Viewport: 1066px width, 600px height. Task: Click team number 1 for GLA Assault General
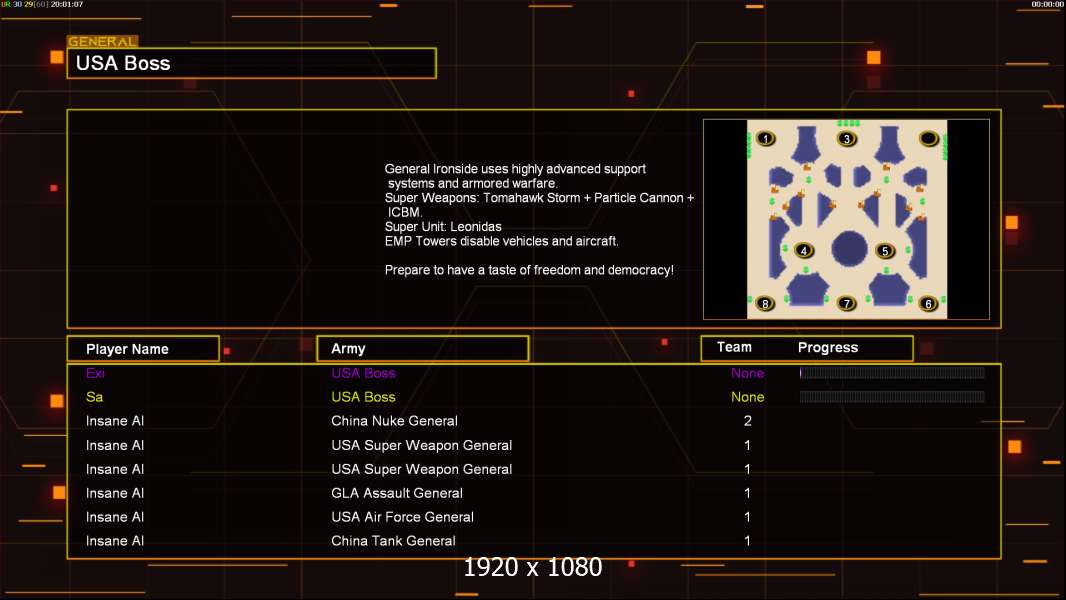[747, 493]
